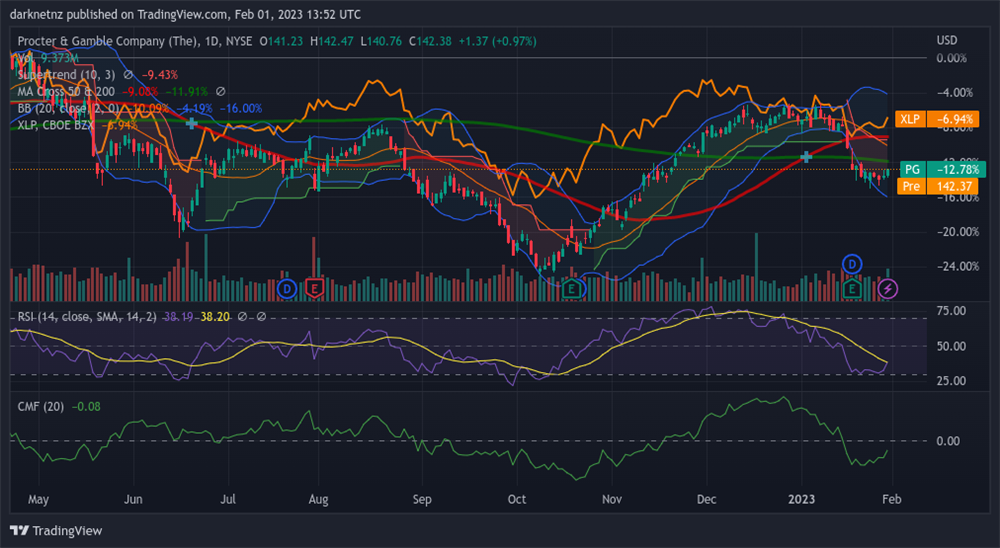Click the green earnings E marker in January

pyautogui.click(x=852, y=289)
